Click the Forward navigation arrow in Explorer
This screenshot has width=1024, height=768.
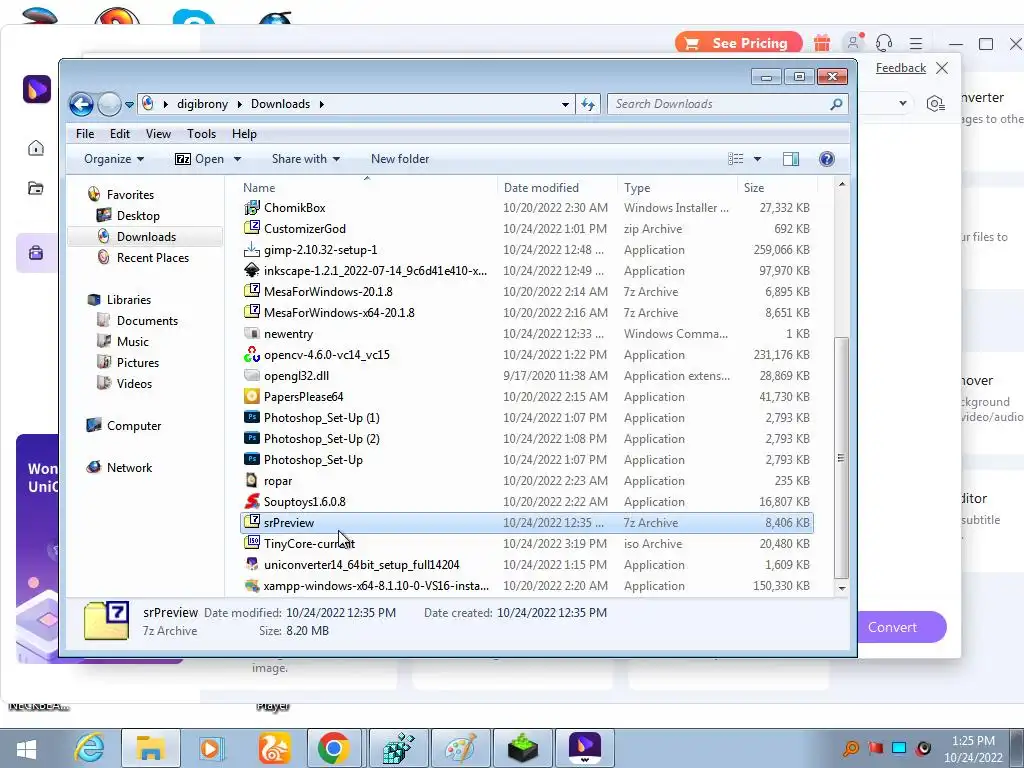point(109,104)
